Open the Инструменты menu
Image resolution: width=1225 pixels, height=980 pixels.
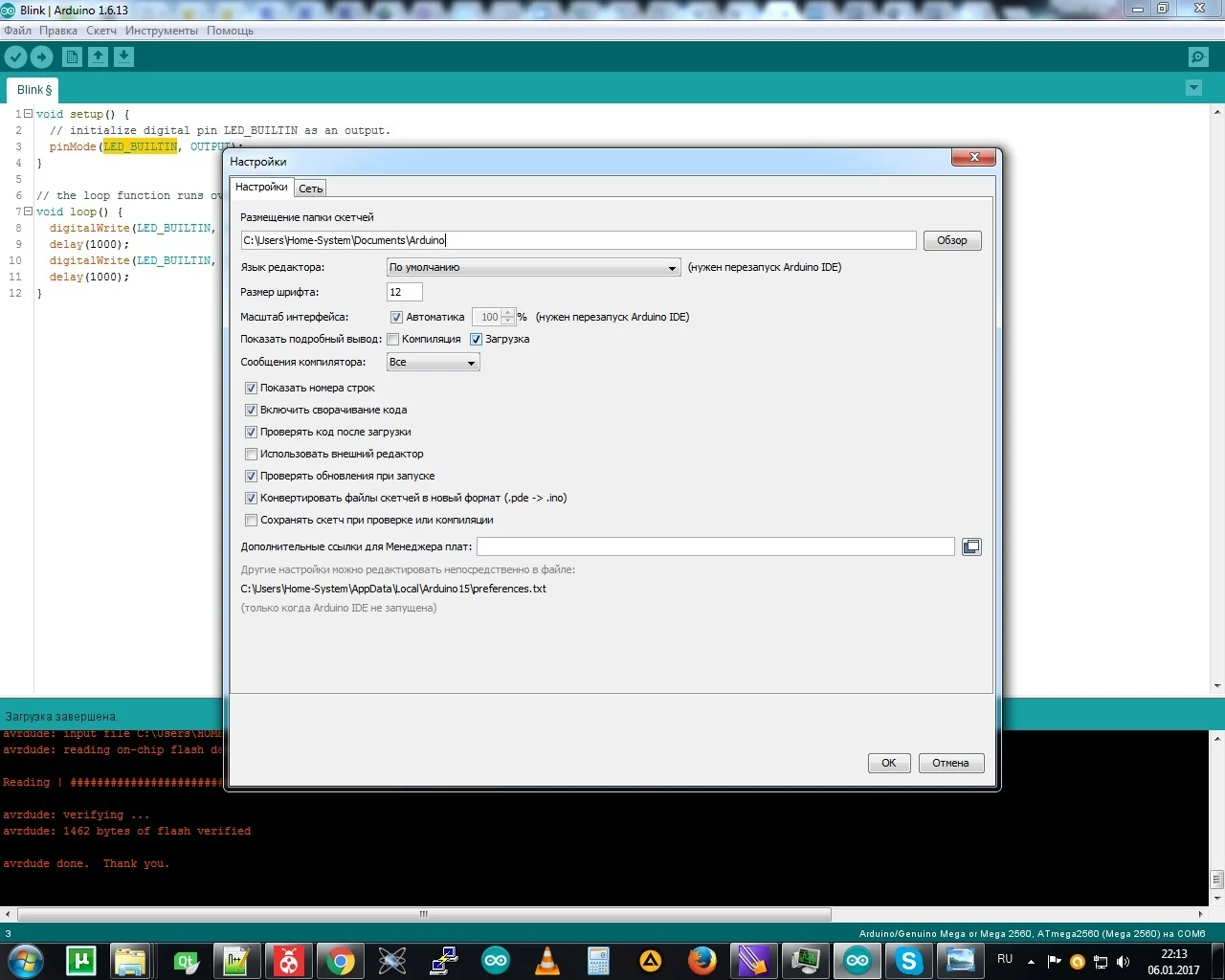click(x=162, y=31)
